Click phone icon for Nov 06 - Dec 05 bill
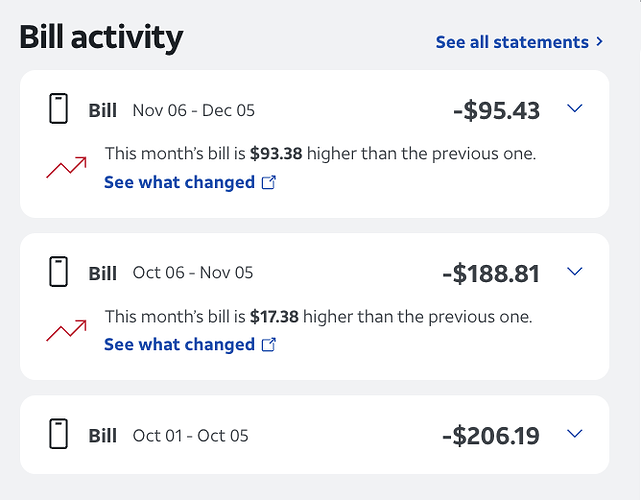The height and width of the screenshot is (500, 641). click(x=59, y=109)
